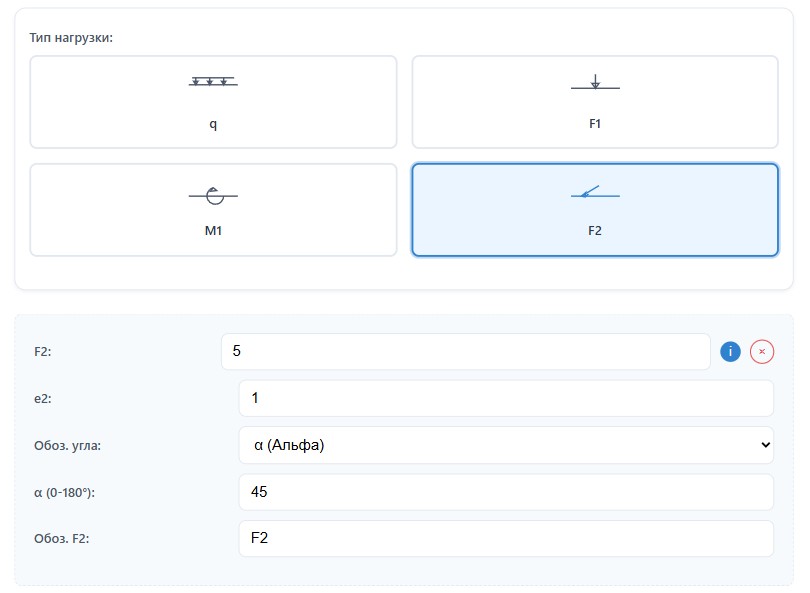Click the F2 force value field containing 5
The width and height of the screenshot is (810, 593).
465,351
